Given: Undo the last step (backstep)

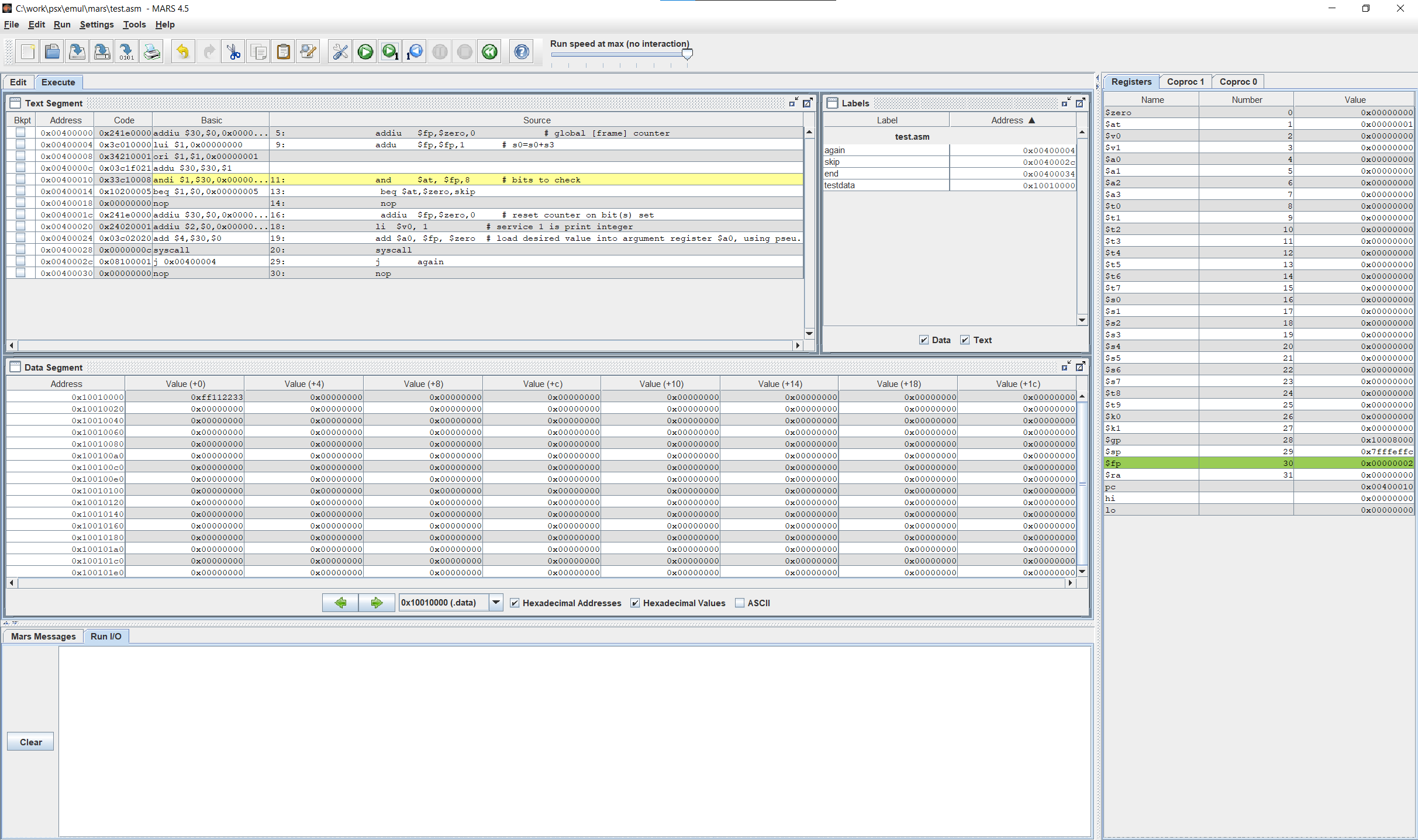Looking at the screenshot, I should coord(415,52).
